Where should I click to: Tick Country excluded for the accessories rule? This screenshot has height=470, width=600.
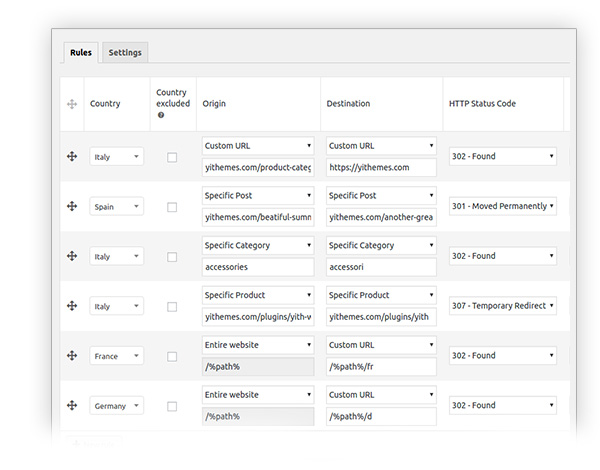[172, 257]
